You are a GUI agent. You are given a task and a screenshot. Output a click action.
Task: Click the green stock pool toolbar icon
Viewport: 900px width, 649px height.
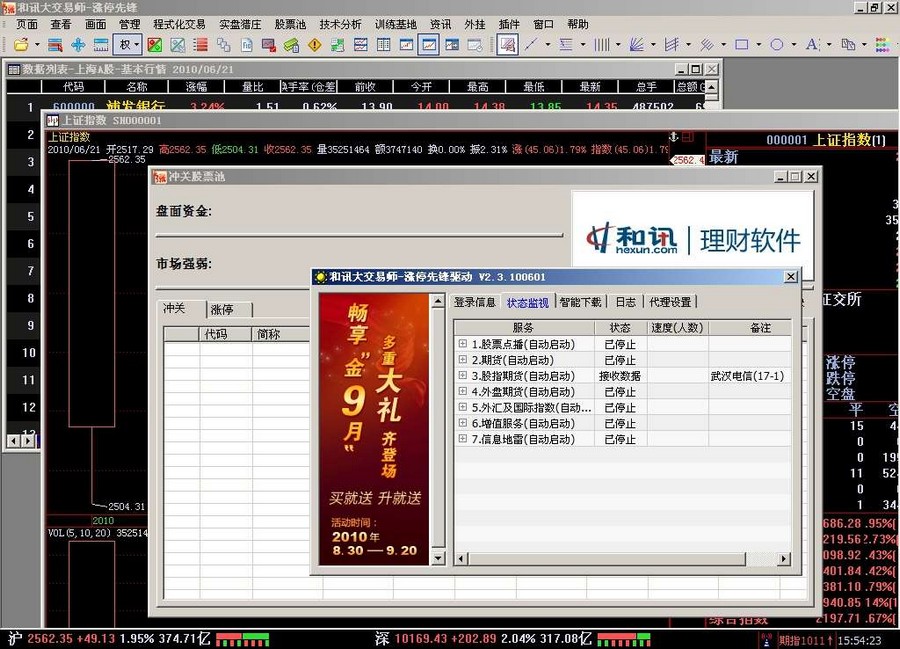336,45
